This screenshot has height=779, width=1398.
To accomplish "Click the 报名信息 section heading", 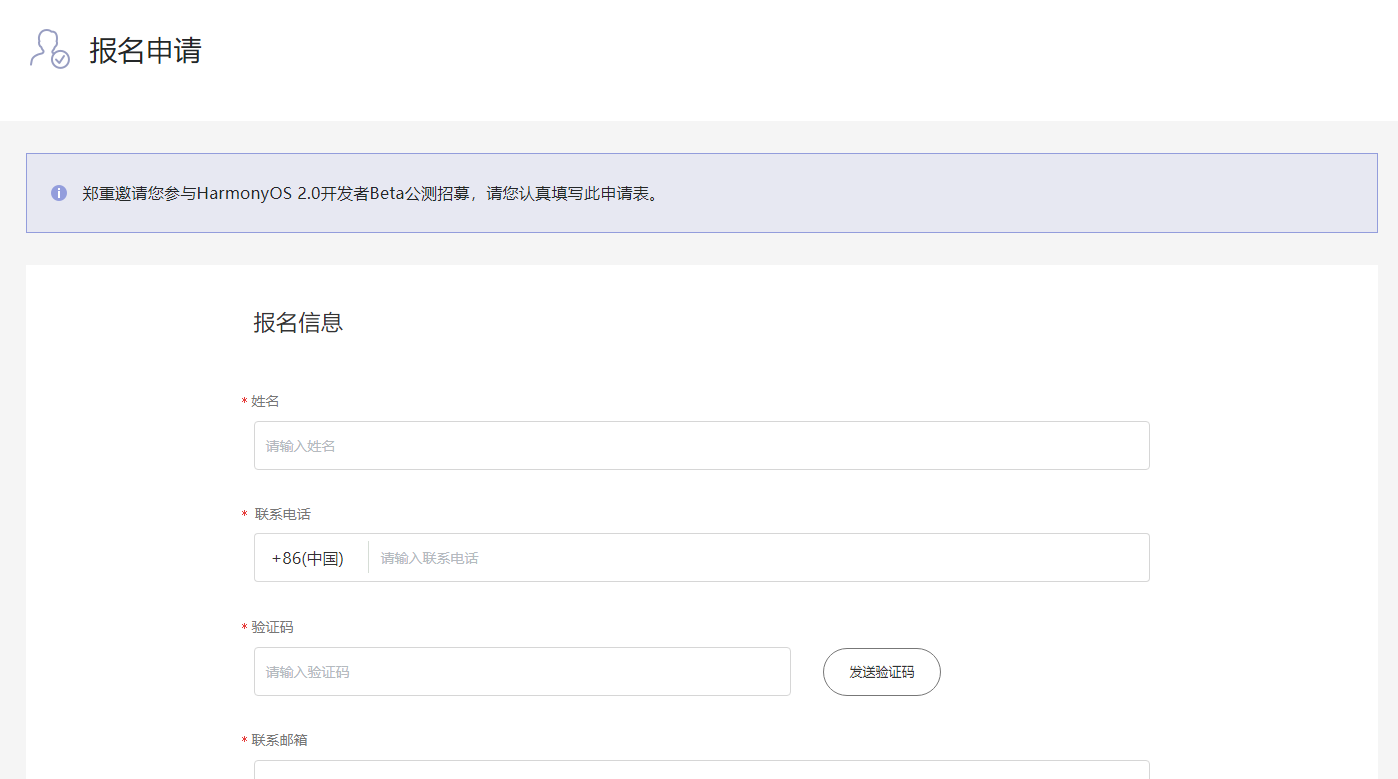I will click(x=298, y=322).
